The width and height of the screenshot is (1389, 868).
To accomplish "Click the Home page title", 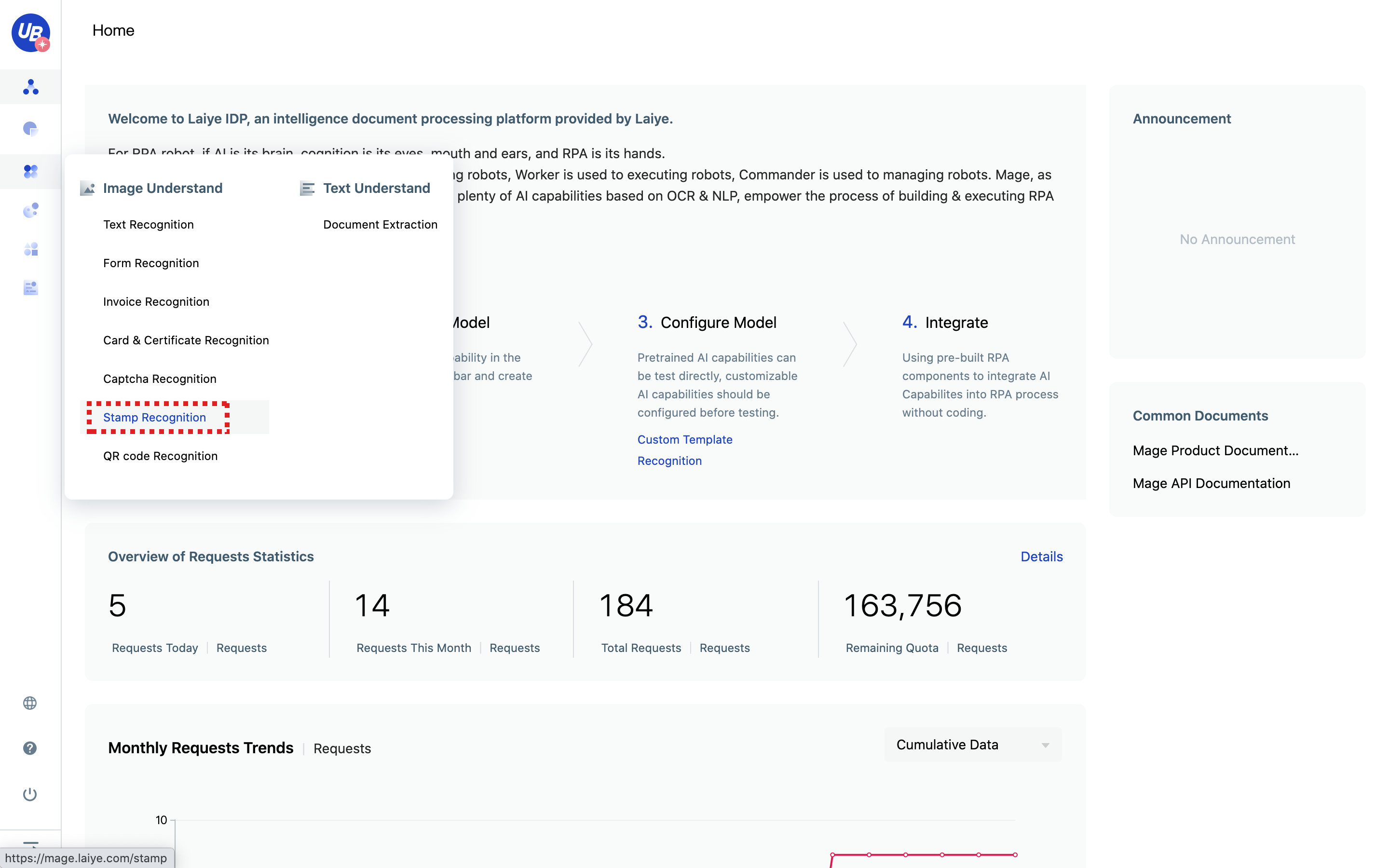I will 113,30.
